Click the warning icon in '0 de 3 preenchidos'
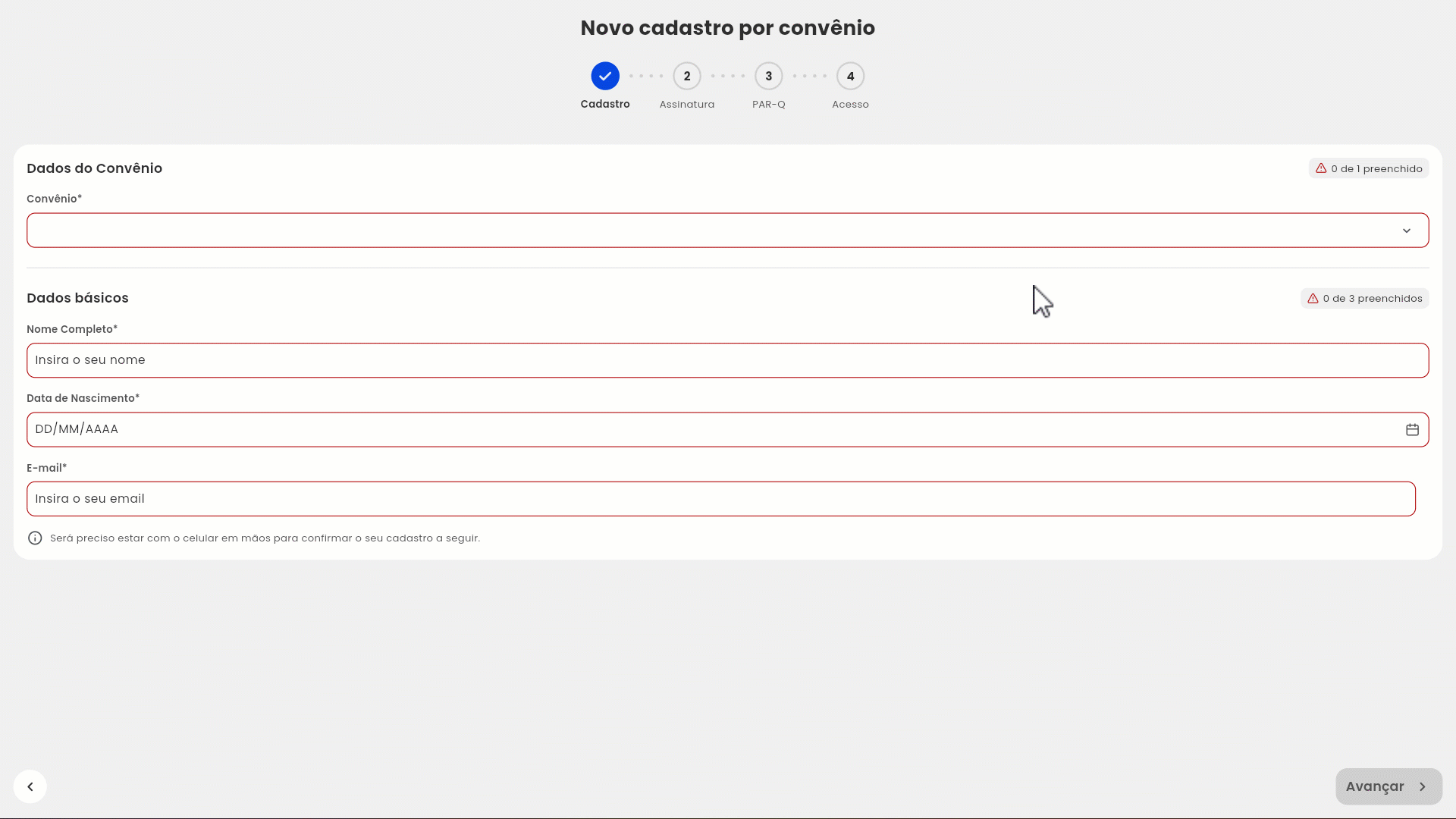The width and height of the screenshot is (1456, 819). coord(1313,299)
